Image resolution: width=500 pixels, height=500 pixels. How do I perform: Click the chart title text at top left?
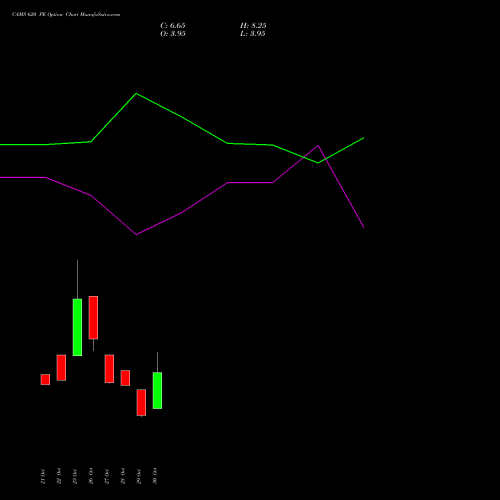tap(66, 15)
